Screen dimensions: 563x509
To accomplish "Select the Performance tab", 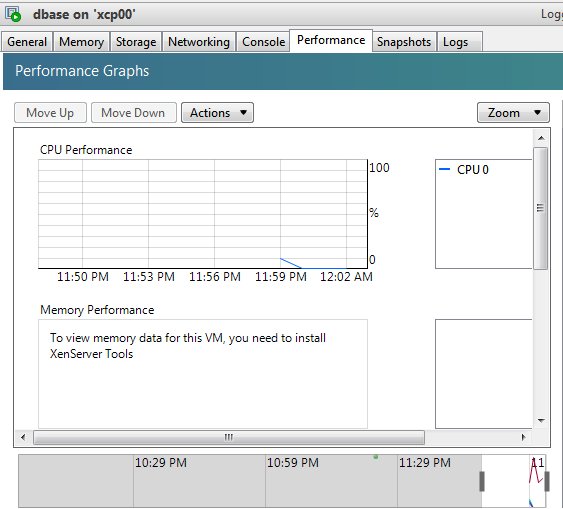I will pyautogui.click(x=331, y=41).
